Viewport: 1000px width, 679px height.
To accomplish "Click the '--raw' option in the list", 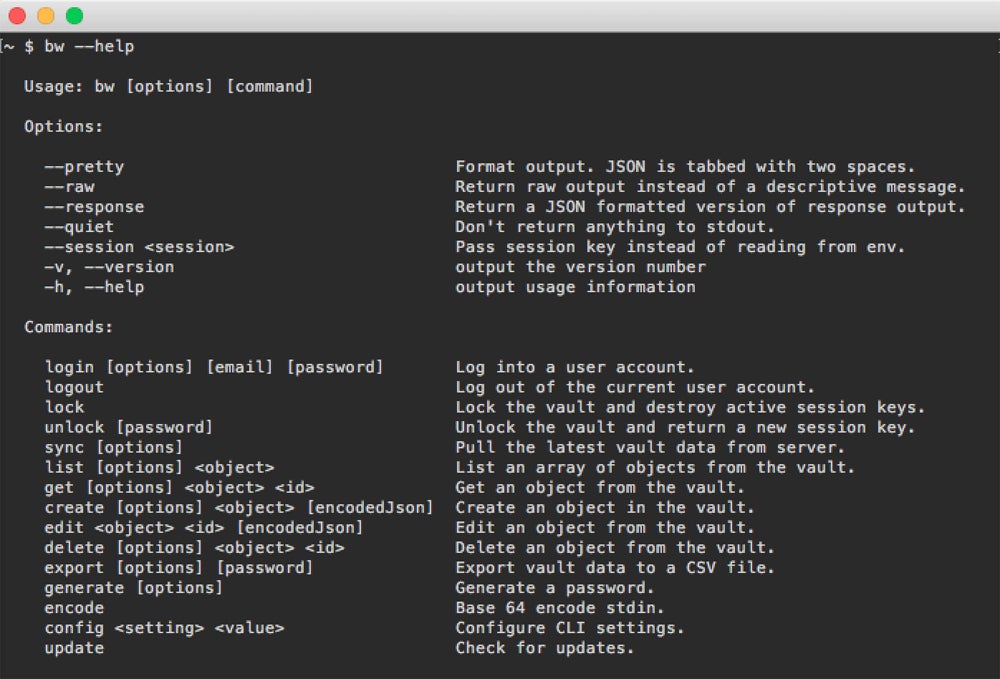I will coord(69,187).
